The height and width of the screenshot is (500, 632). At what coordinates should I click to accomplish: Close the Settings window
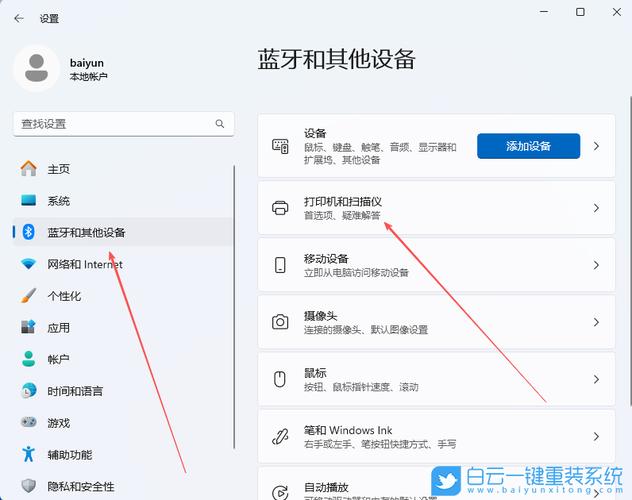617,12
